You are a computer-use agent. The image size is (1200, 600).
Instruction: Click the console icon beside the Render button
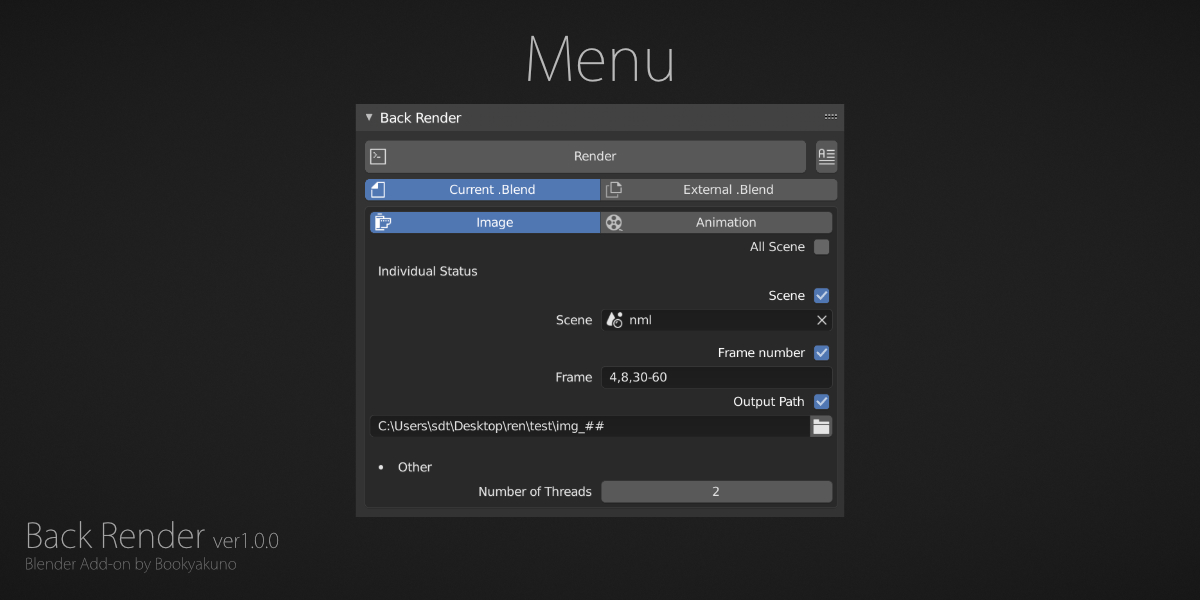click(x=378, y=156)
